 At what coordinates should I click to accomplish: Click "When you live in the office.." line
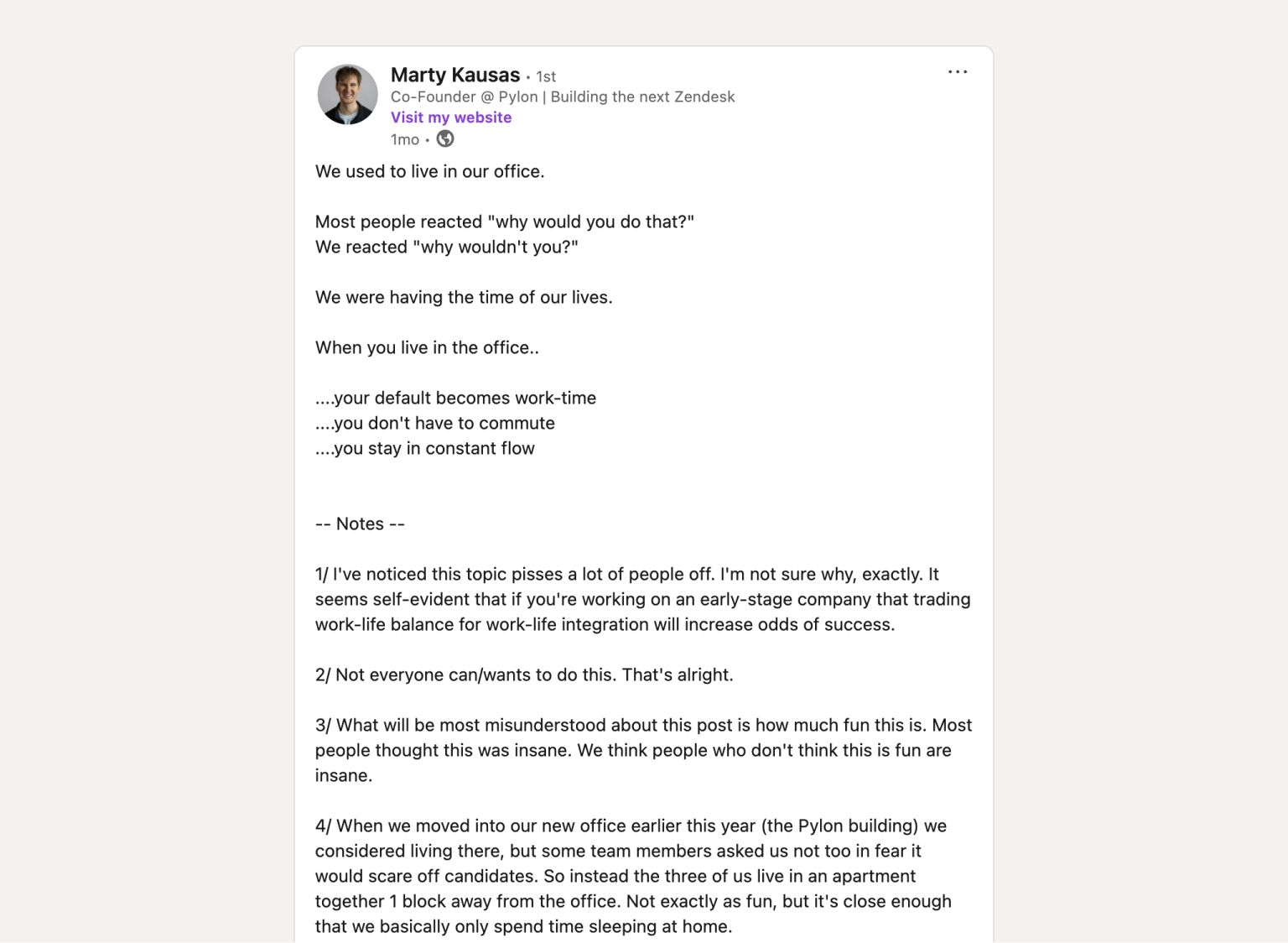[x=427, y=347]
